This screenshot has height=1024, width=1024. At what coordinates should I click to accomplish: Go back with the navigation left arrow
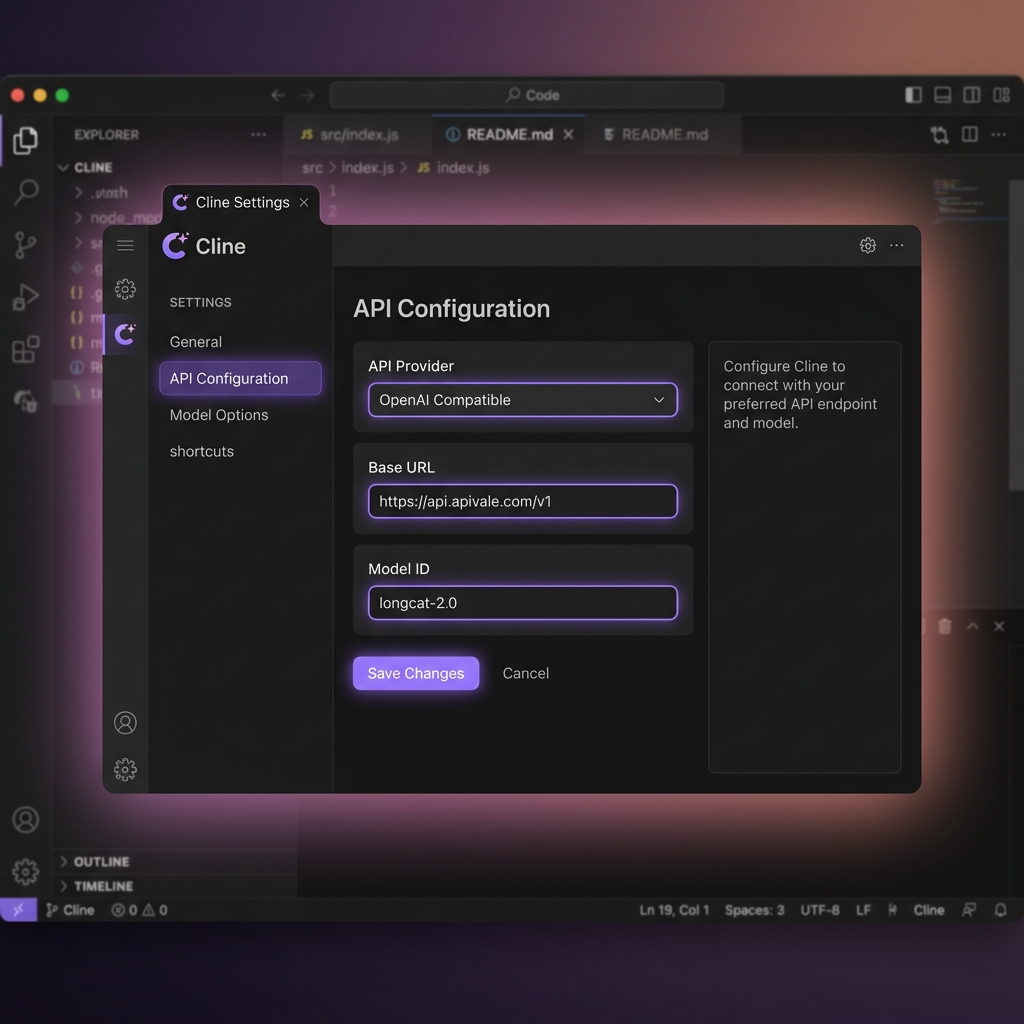click(278, 95)
